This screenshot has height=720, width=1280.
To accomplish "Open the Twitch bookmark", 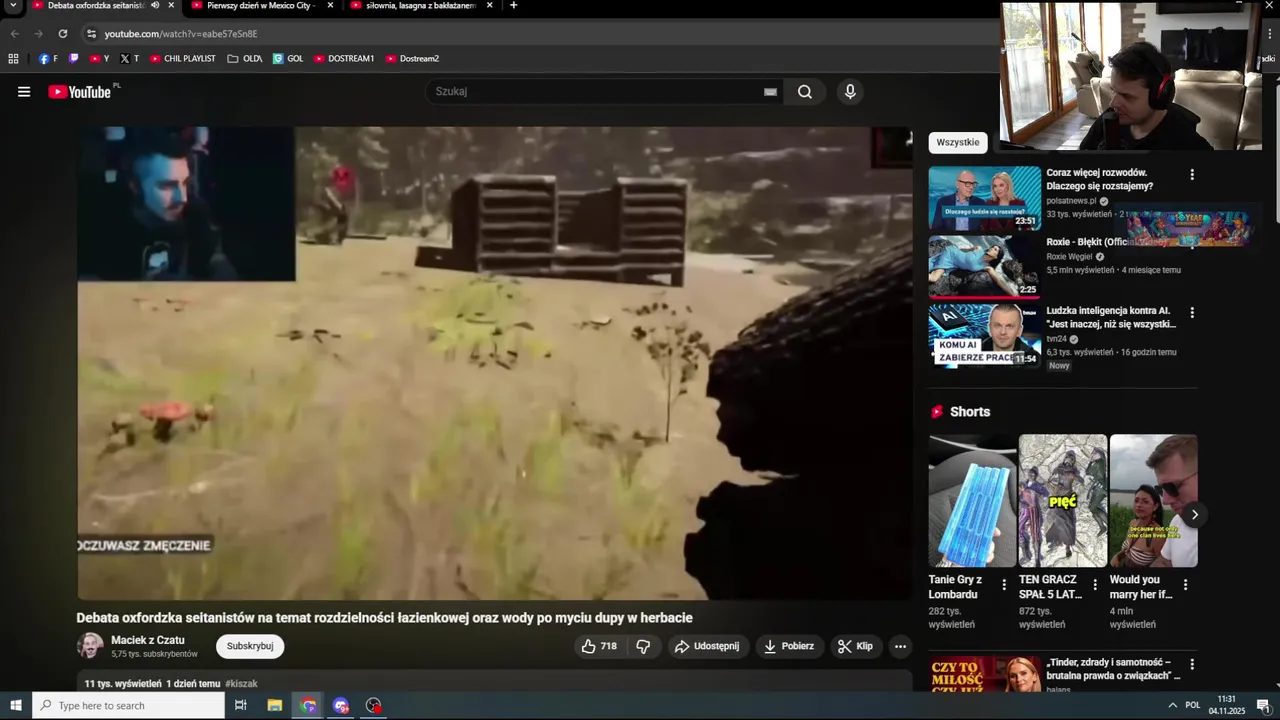I will pos(74,59).
